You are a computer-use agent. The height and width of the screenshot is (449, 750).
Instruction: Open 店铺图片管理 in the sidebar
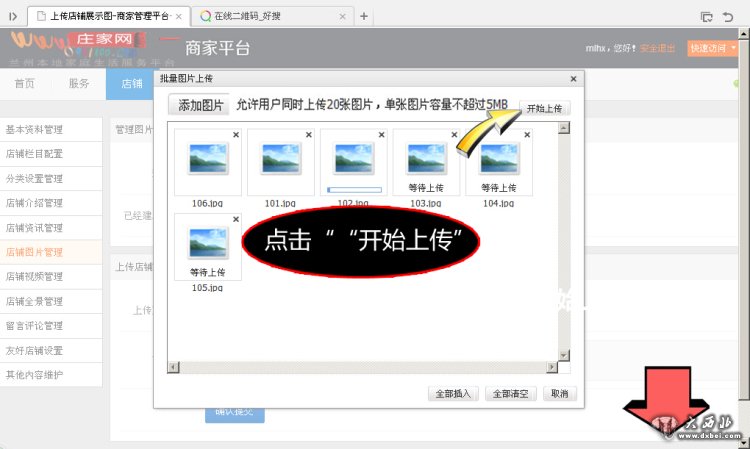[35, 252]
